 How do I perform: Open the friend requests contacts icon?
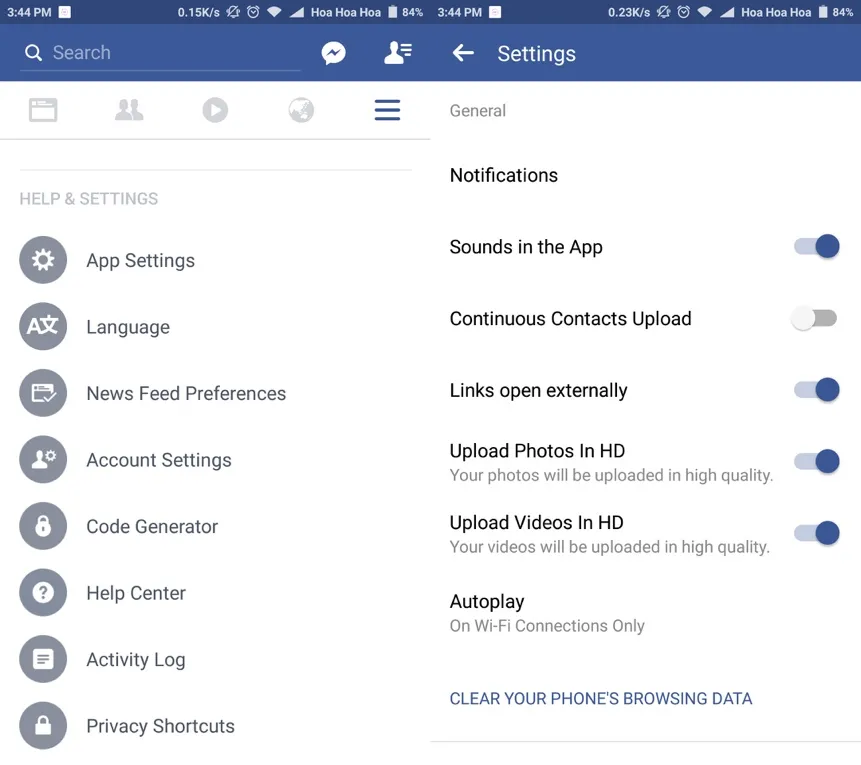398,53
